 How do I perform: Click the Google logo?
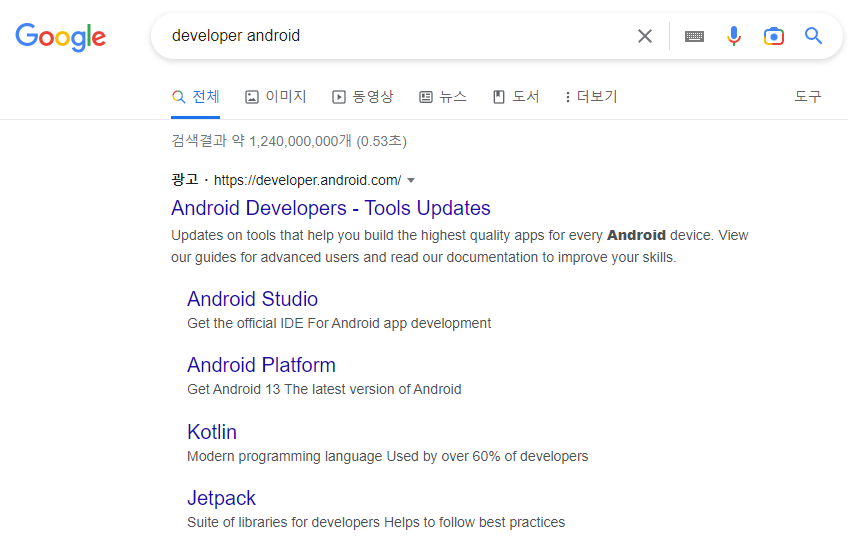point(61,37)
